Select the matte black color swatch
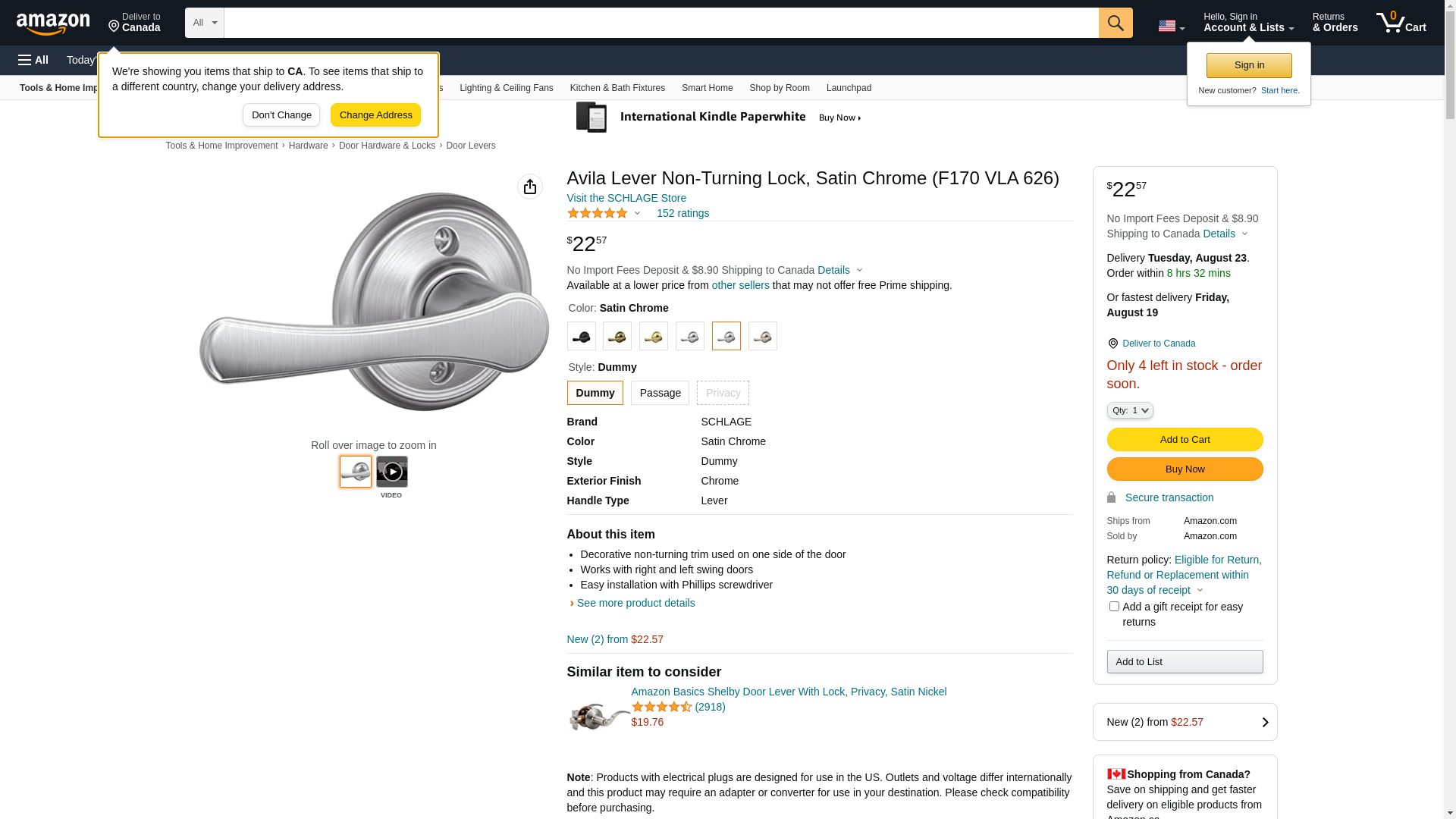Viewport: 1456px width, 819px height. 582,337
